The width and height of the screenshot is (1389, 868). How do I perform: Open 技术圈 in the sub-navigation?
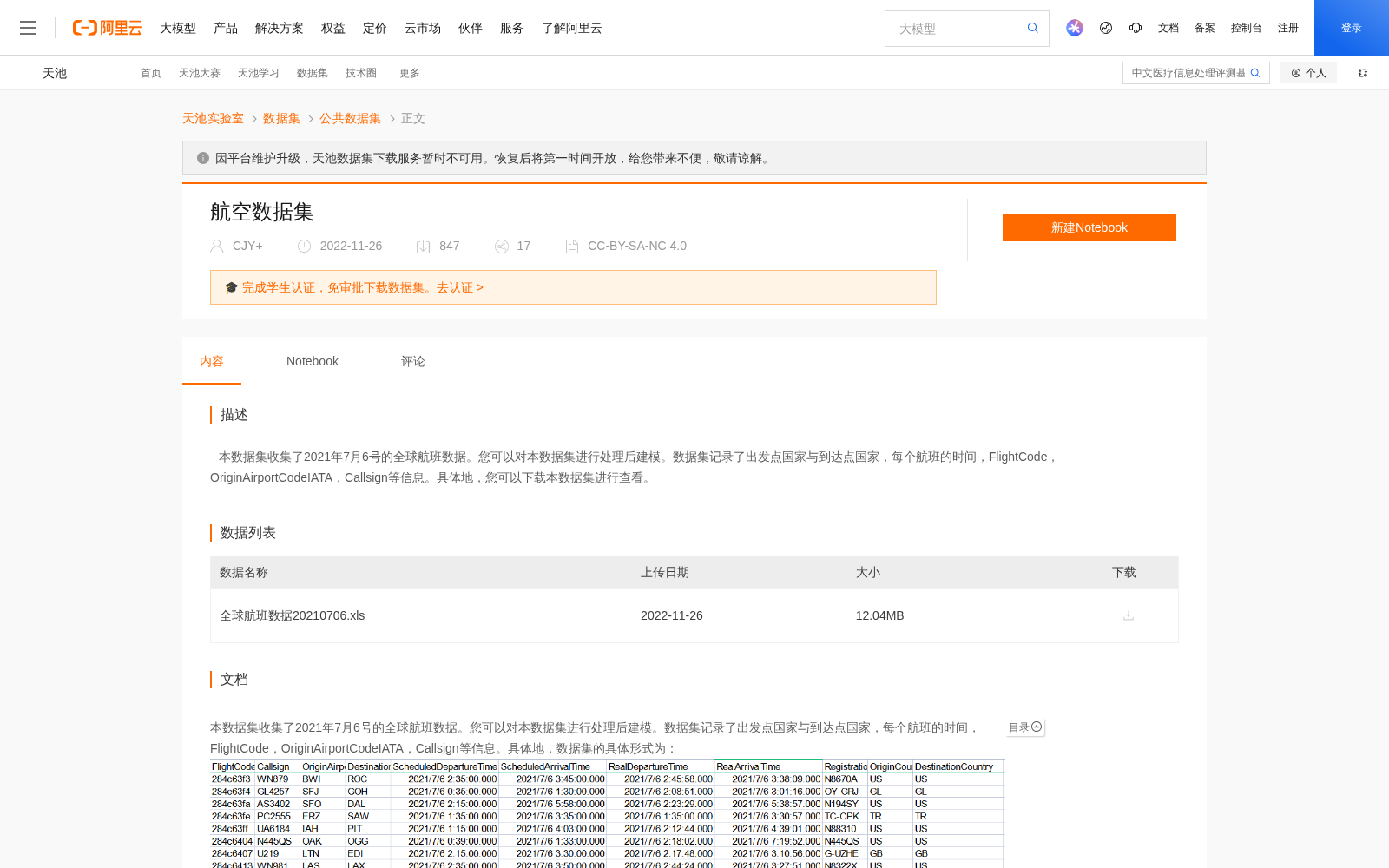point(361,73)
